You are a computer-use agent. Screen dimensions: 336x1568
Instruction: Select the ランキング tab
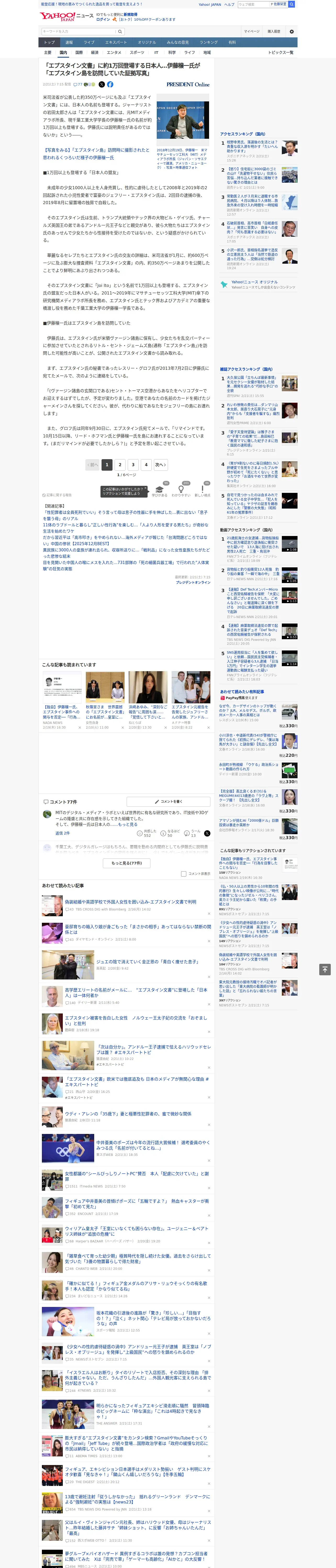[209, 43]
